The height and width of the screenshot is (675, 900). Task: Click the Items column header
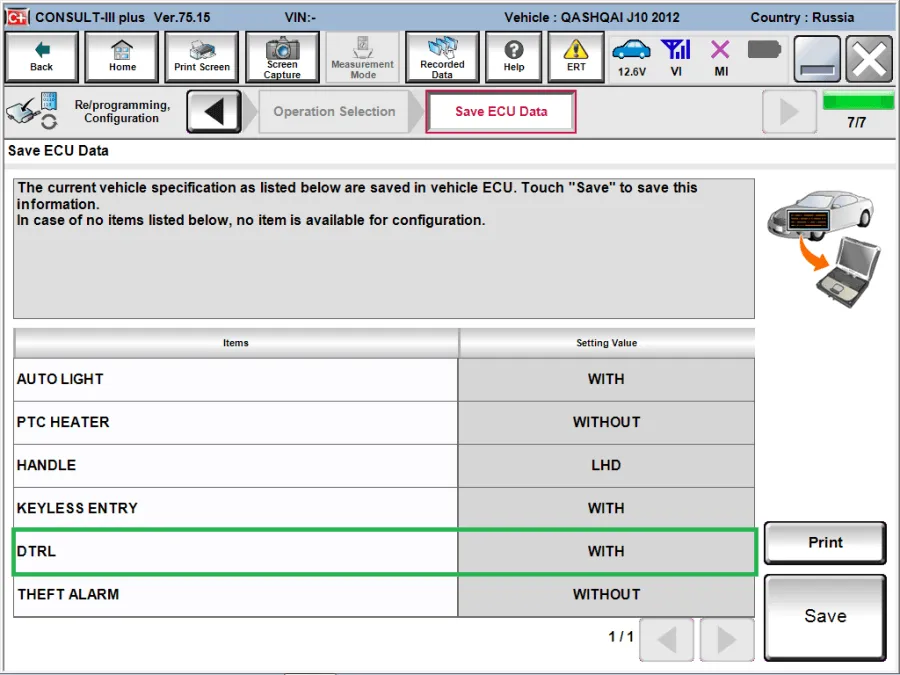(236, 343)
